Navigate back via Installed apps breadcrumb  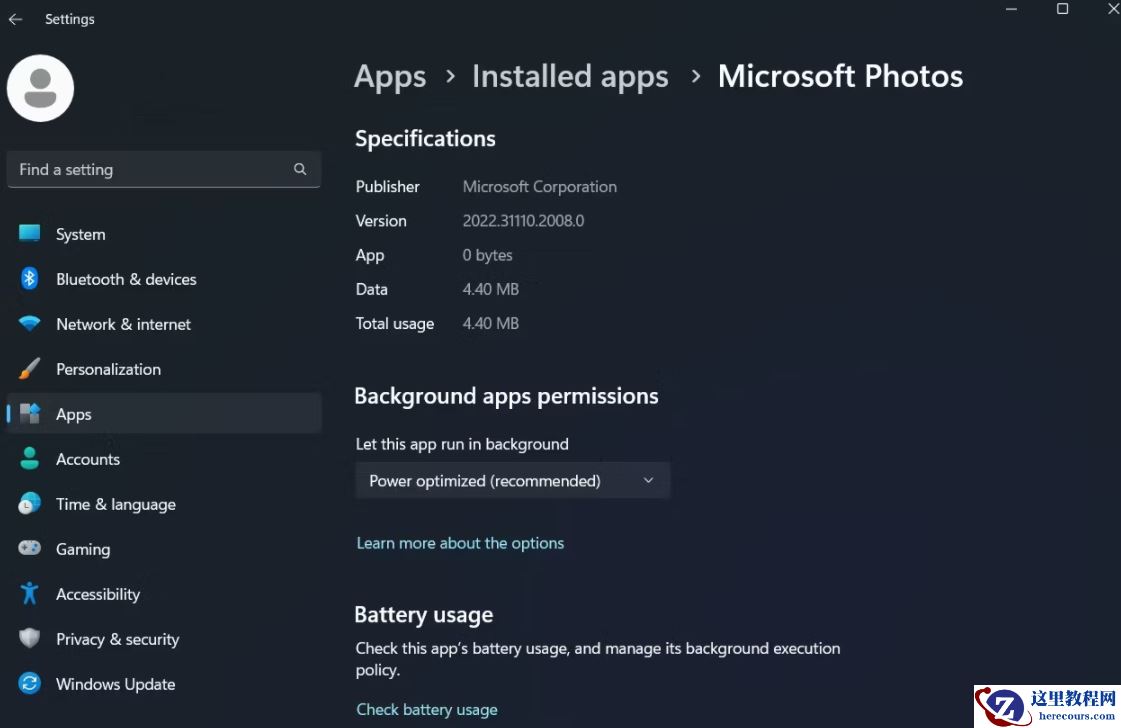[x=570, y=76]
